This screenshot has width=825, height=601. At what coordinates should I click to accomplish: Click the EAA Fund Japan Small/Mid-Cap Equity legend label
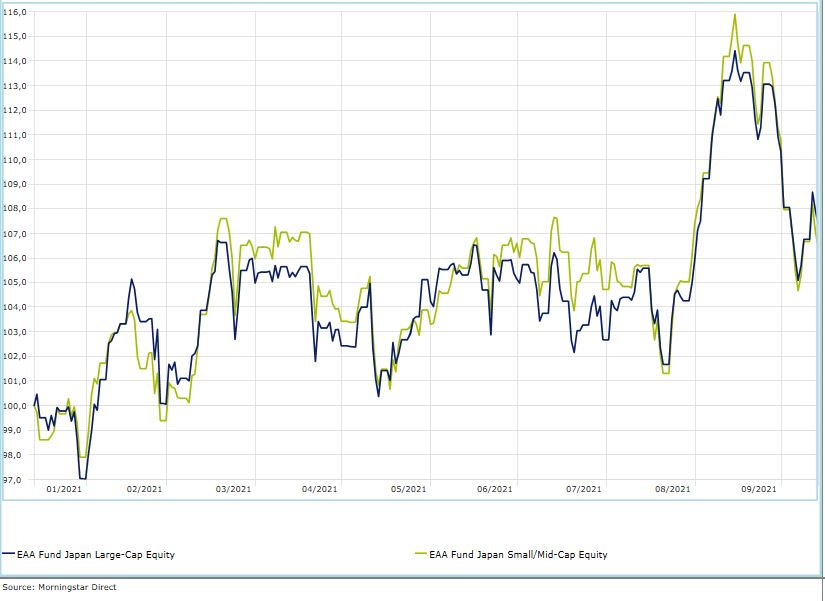click(x=517, y=554)
